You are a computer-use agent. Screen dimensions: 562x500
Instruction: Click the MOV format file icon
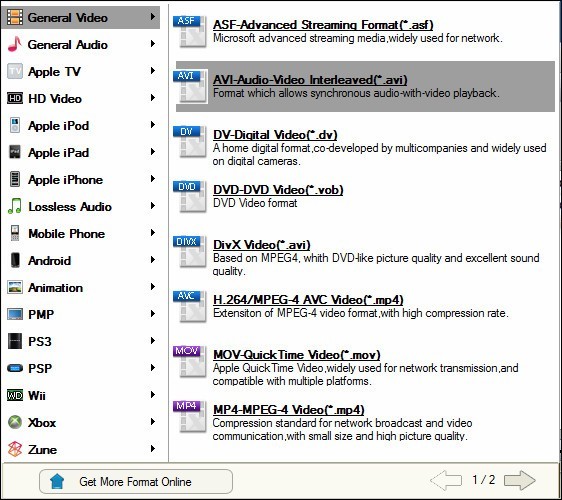[190, 362]
